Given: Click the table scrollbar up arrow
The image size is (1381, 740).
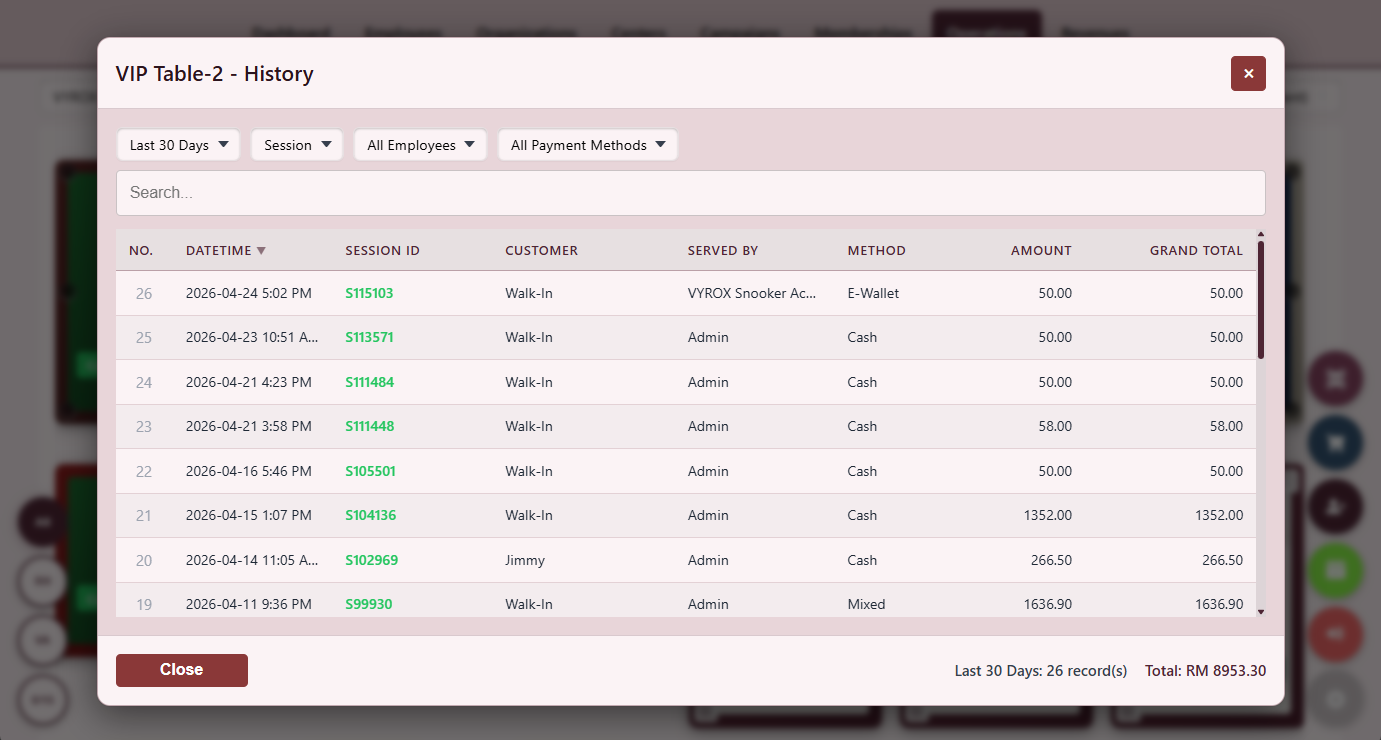Looking at the screenshot, I should (1261, 235).
